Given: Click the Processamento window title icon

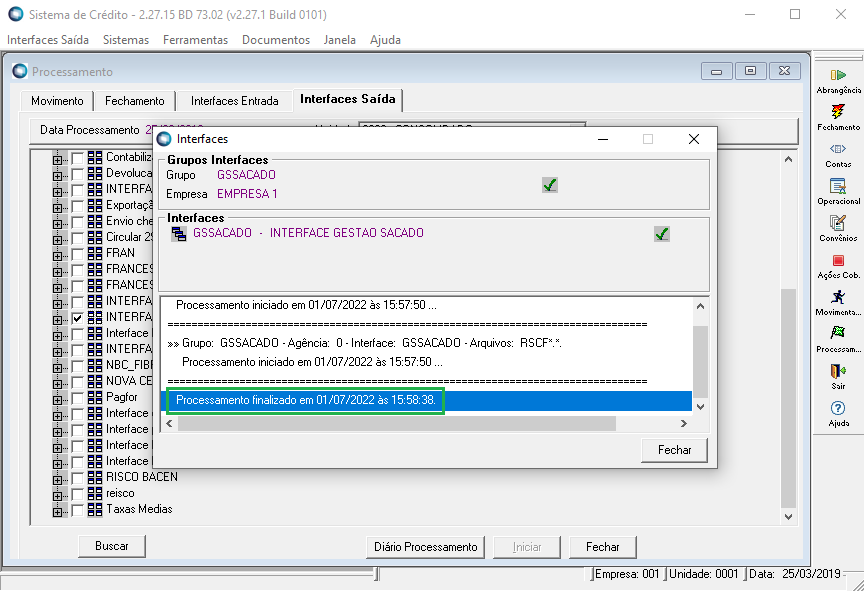Looking at the screenshot, I should 20,71.
